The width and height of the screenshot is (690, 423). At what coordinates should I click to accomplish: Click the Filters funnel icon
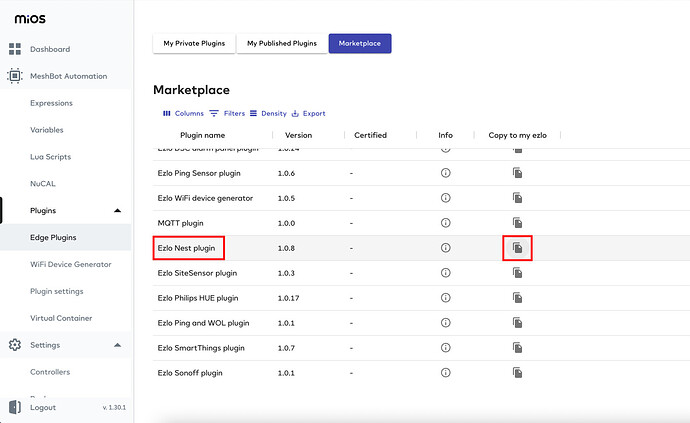tap(214, 114)
